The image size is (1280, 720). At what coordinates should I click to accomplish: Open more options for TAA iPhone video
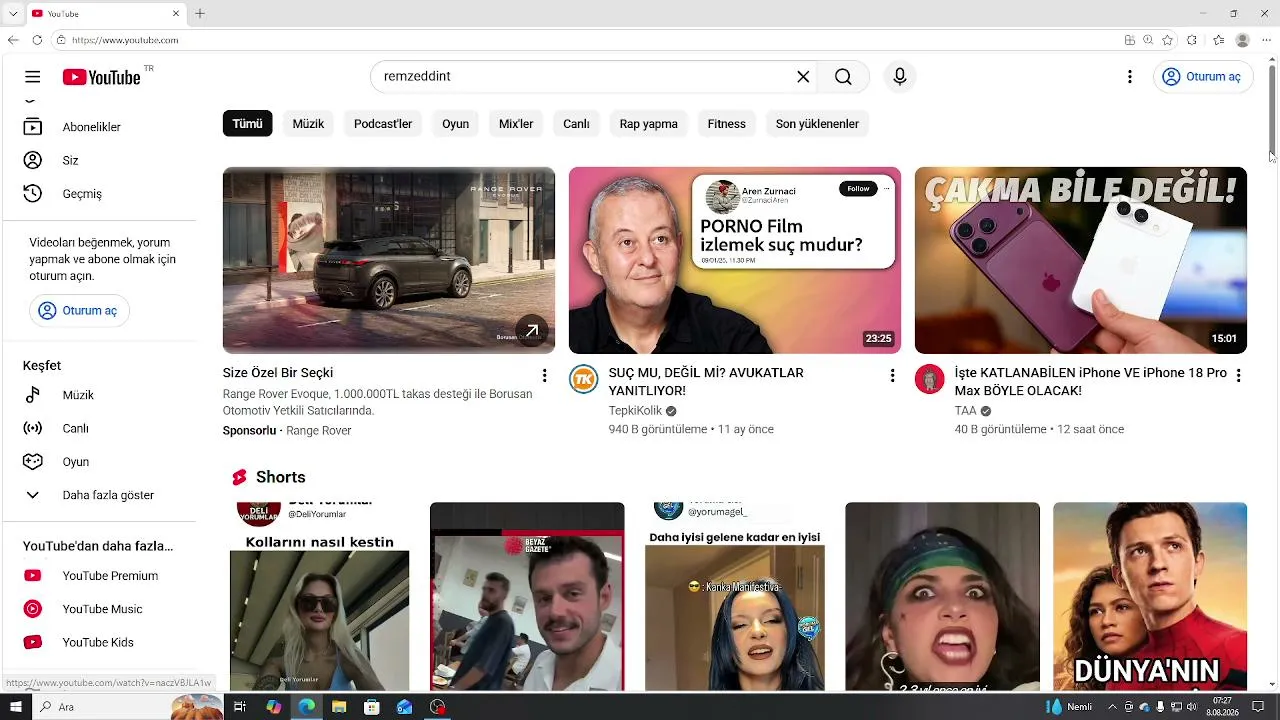1238,376
